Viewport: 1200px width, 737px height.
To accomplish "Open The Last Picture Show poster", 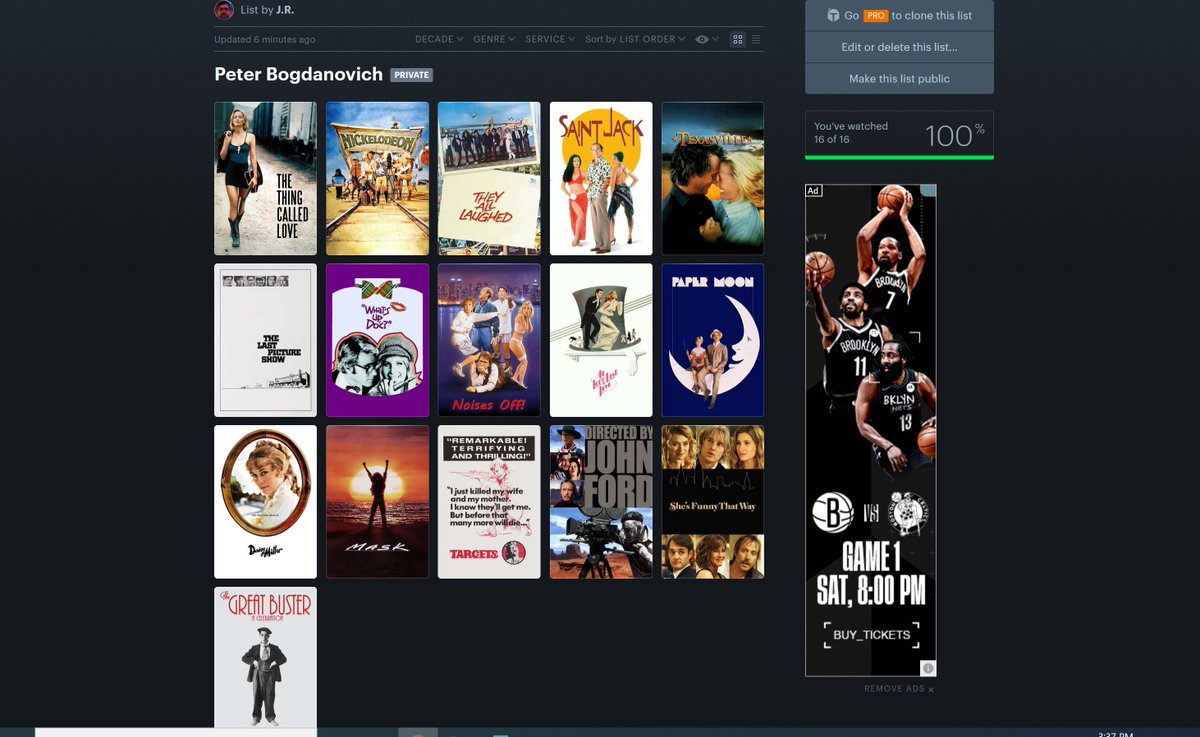I will 265,340.
